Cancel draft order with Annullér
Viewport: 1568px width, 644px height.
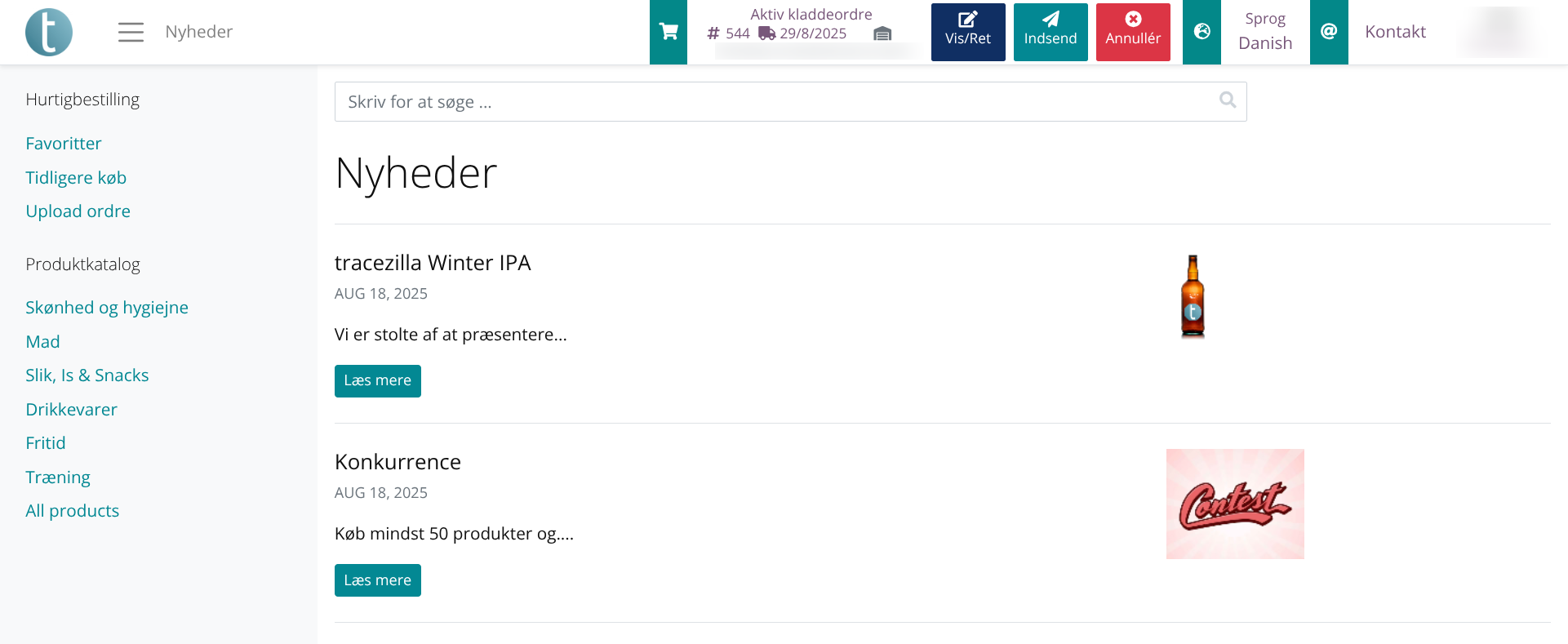[1133, 32]
